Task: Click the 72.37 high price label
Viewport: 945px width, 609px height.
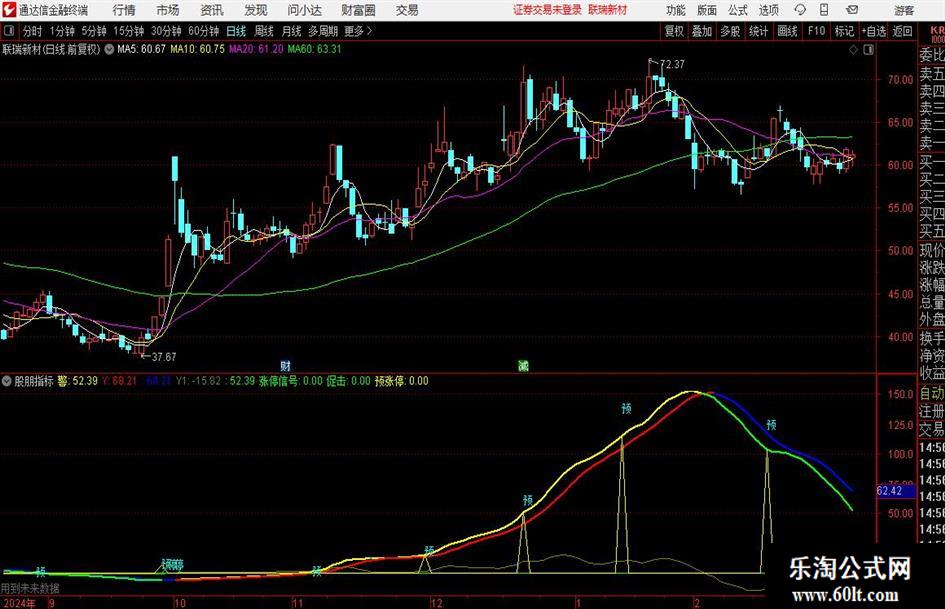Action: [x=672, y=64]
